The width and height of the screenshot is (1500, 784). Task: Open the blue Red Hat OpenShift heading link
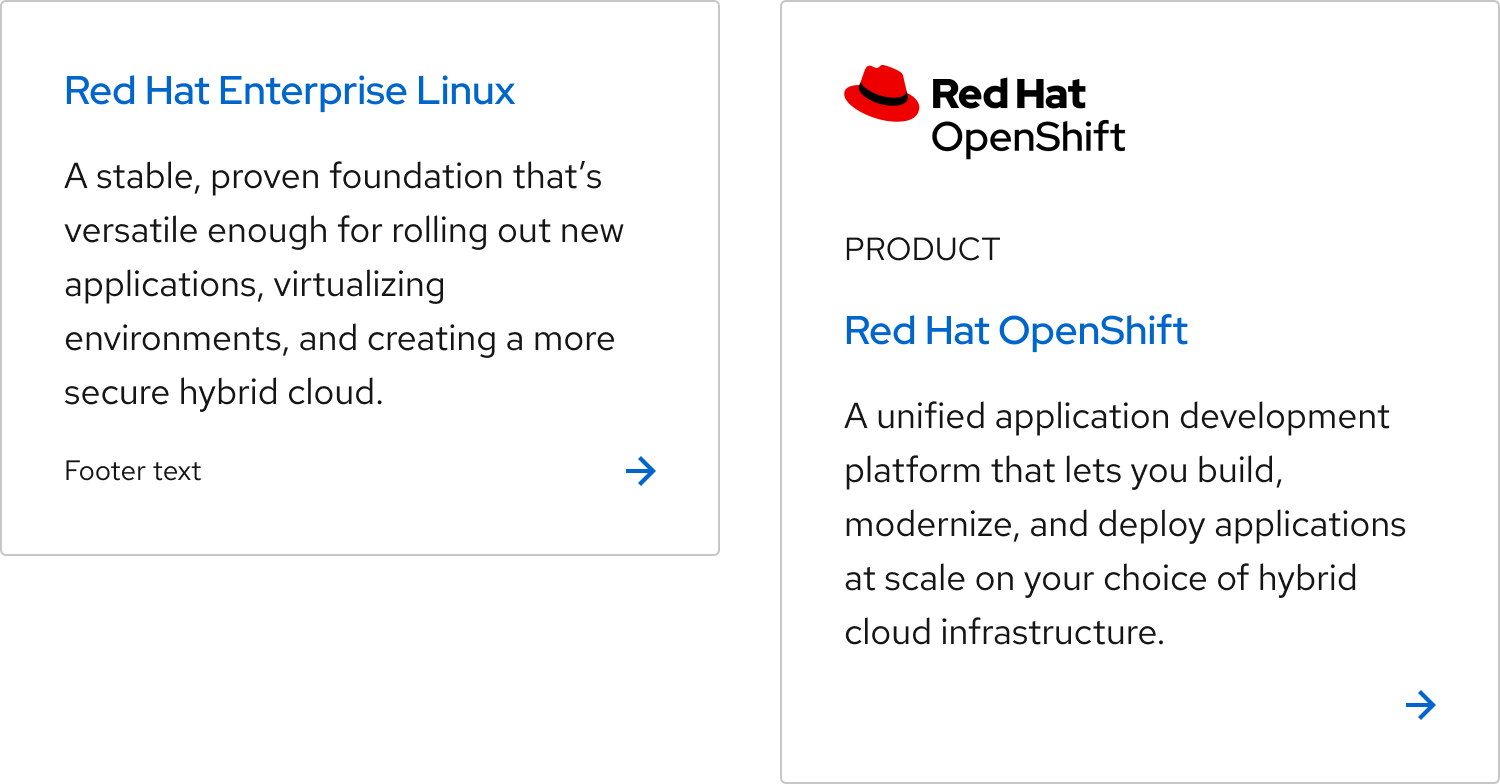pyautogui.click(x=1016, y=331)
